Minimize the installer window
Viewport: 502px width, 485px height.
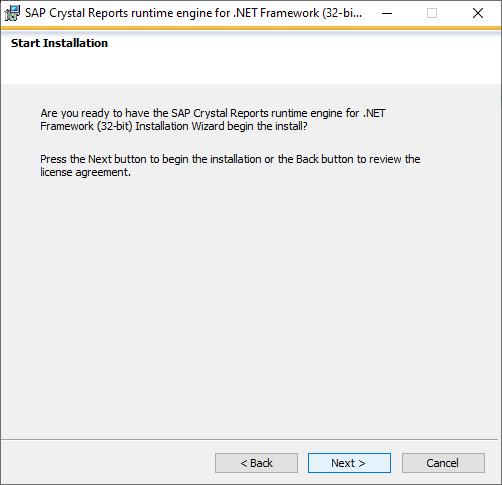coord(387,13)
